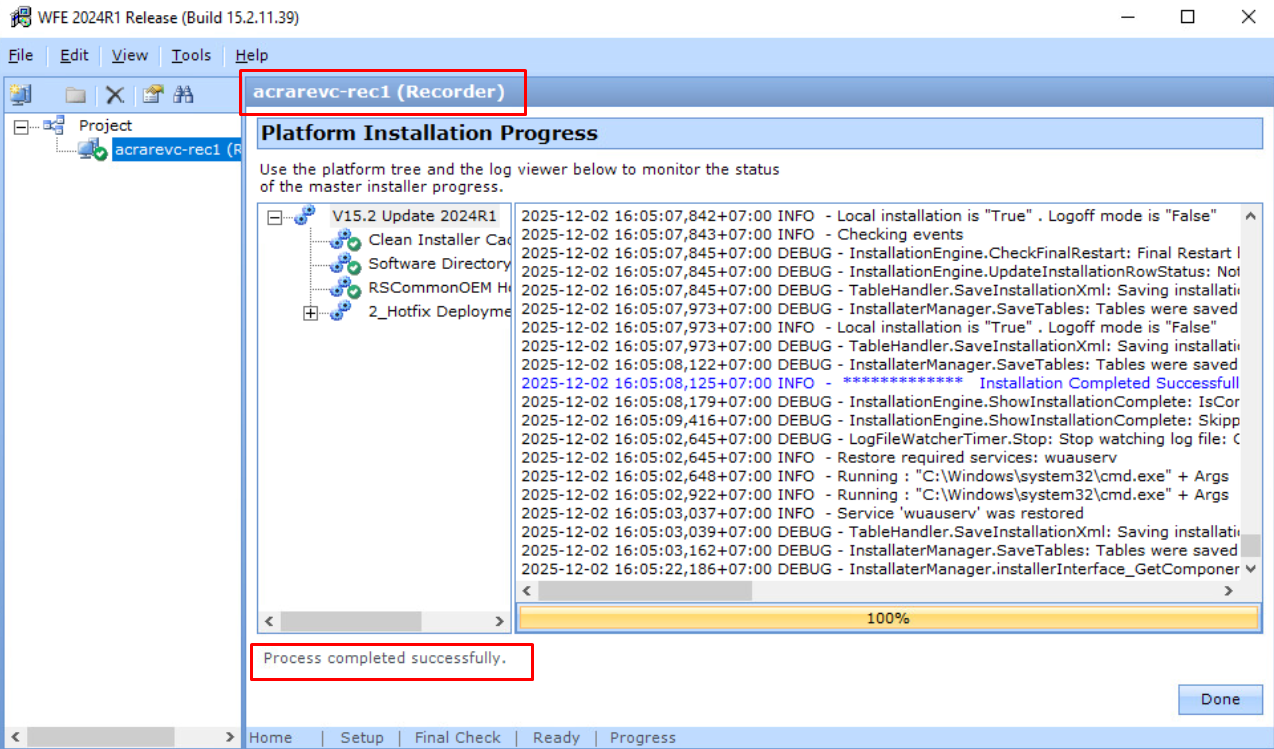Click the log viewer's scroll-right arrow
This screenshot has height=749, width=1274.
point(1229,591)
